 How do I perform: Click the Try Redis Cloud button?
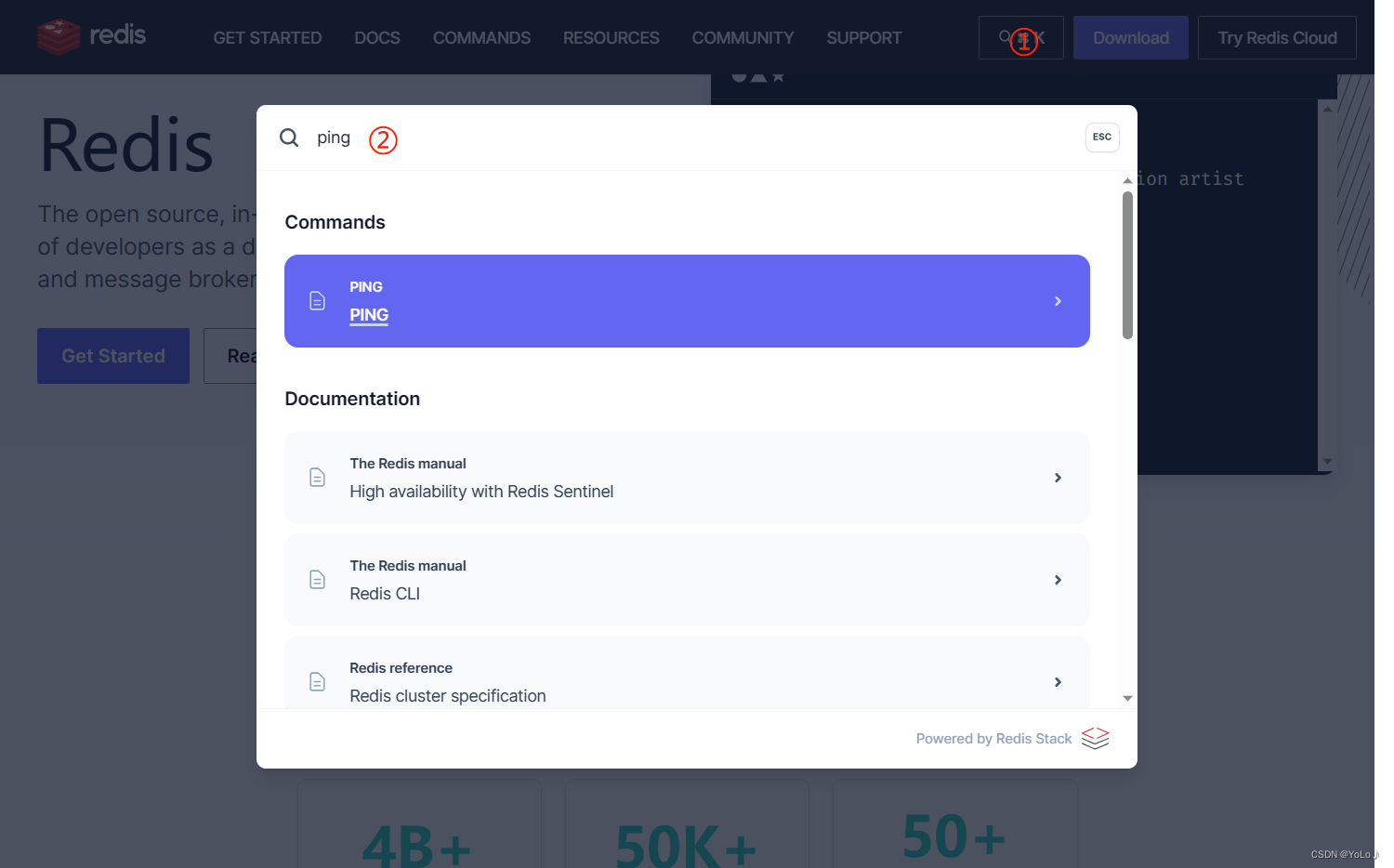coord(1277,38)
